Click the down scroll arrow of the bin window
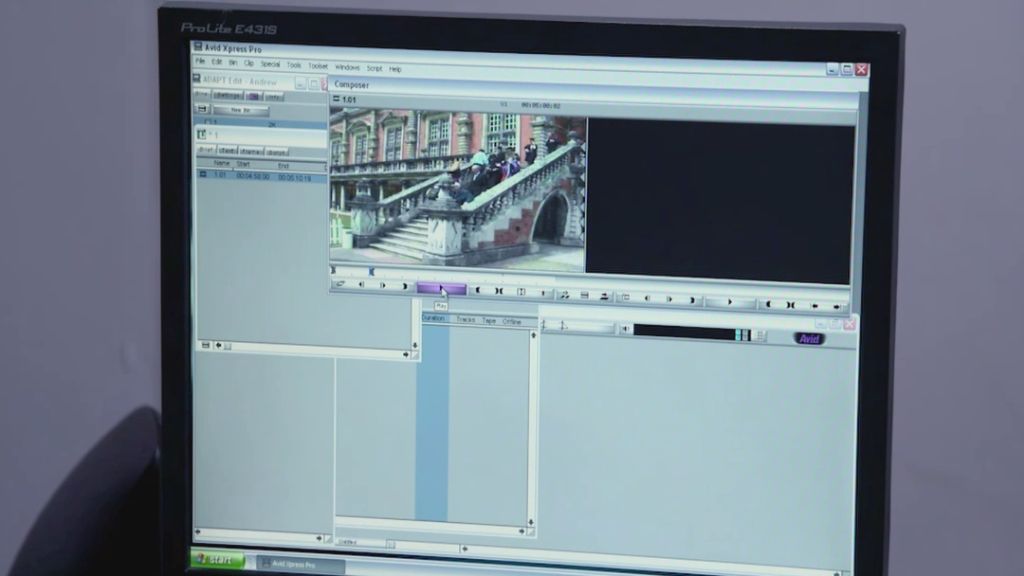Image resolution: width=1024 pixels, height=576 pixels. (x=415, y=345)
